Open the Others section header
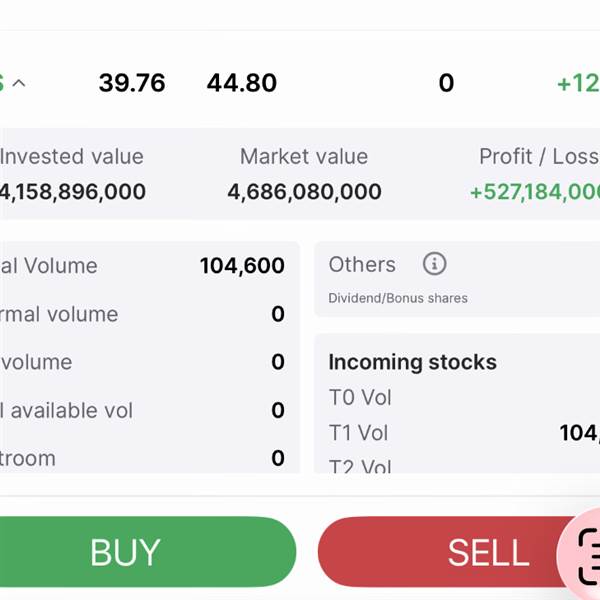 point(362,265)
